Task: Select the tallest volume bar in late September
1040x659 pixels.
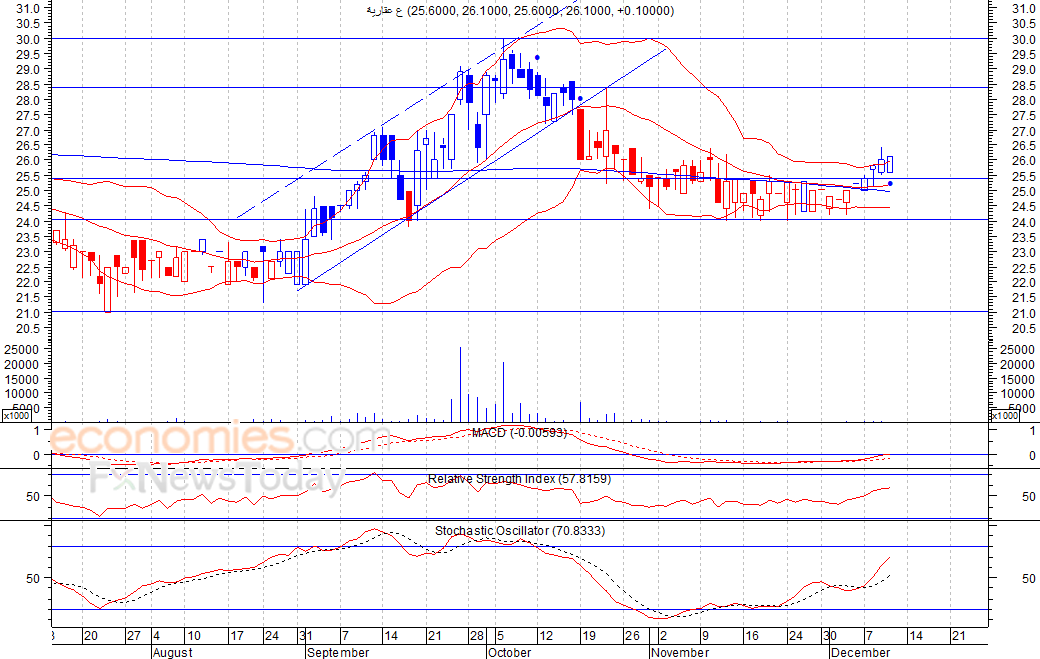Action: click(x=460, y=384)
